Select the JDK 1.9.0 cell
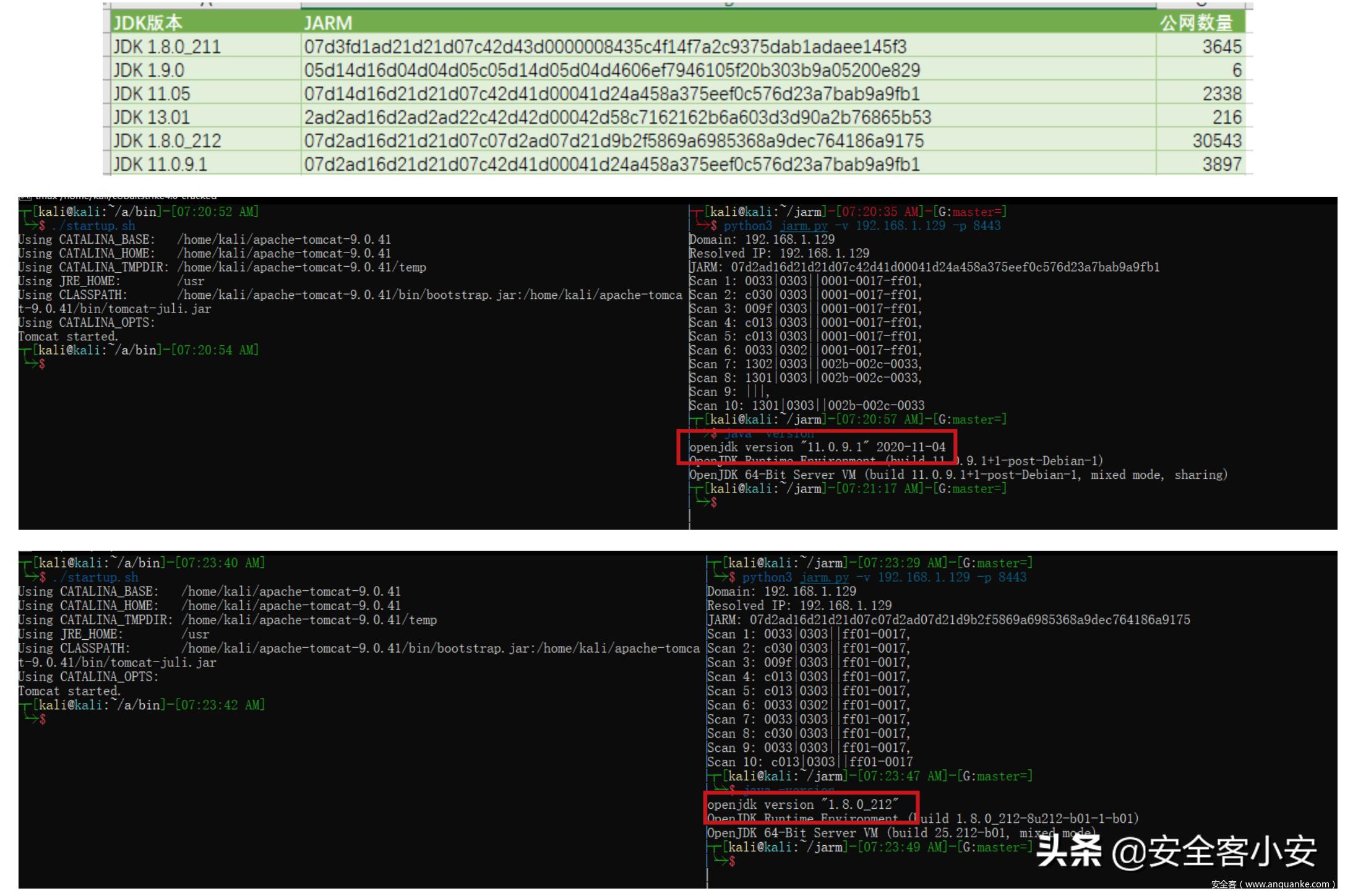 coord(149,70)
